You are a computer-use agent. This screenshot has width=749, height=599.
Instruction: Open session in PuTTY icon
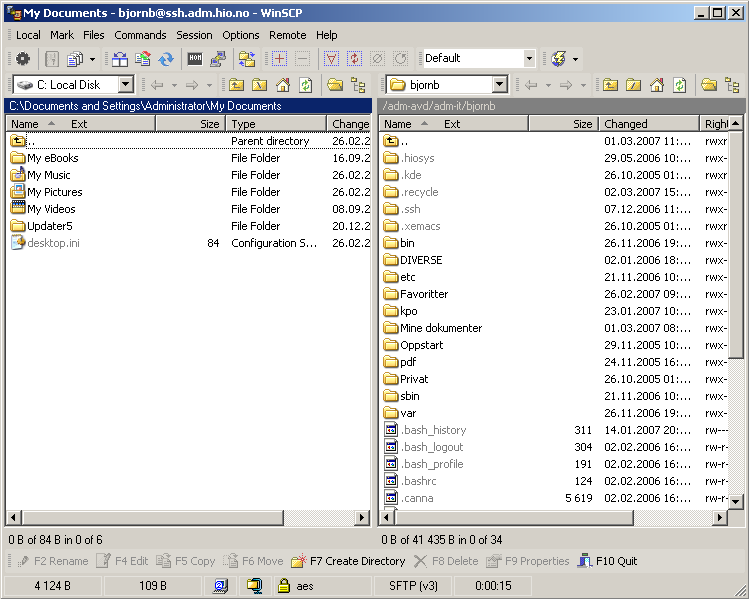[218, 59]
